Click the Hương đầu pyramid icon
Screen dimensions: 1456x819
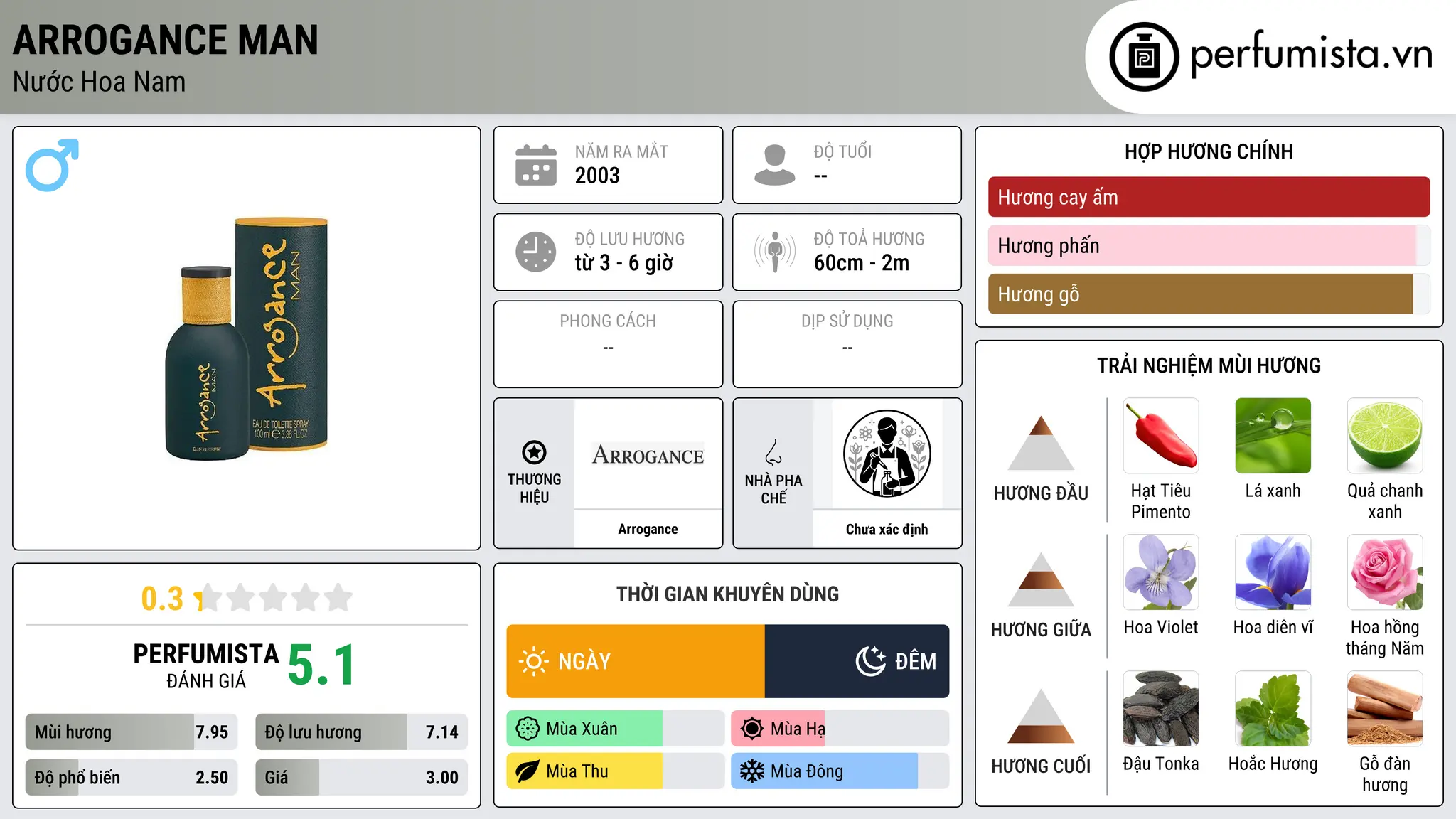[x=1041, y=443]
